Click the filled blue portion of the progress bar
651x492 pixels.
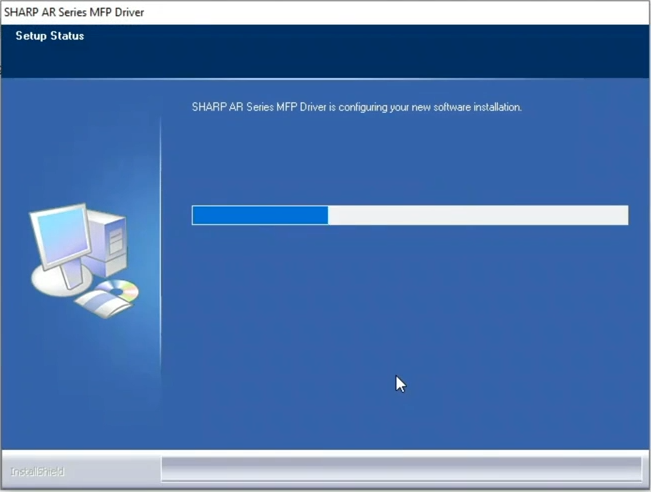(260, 215)
